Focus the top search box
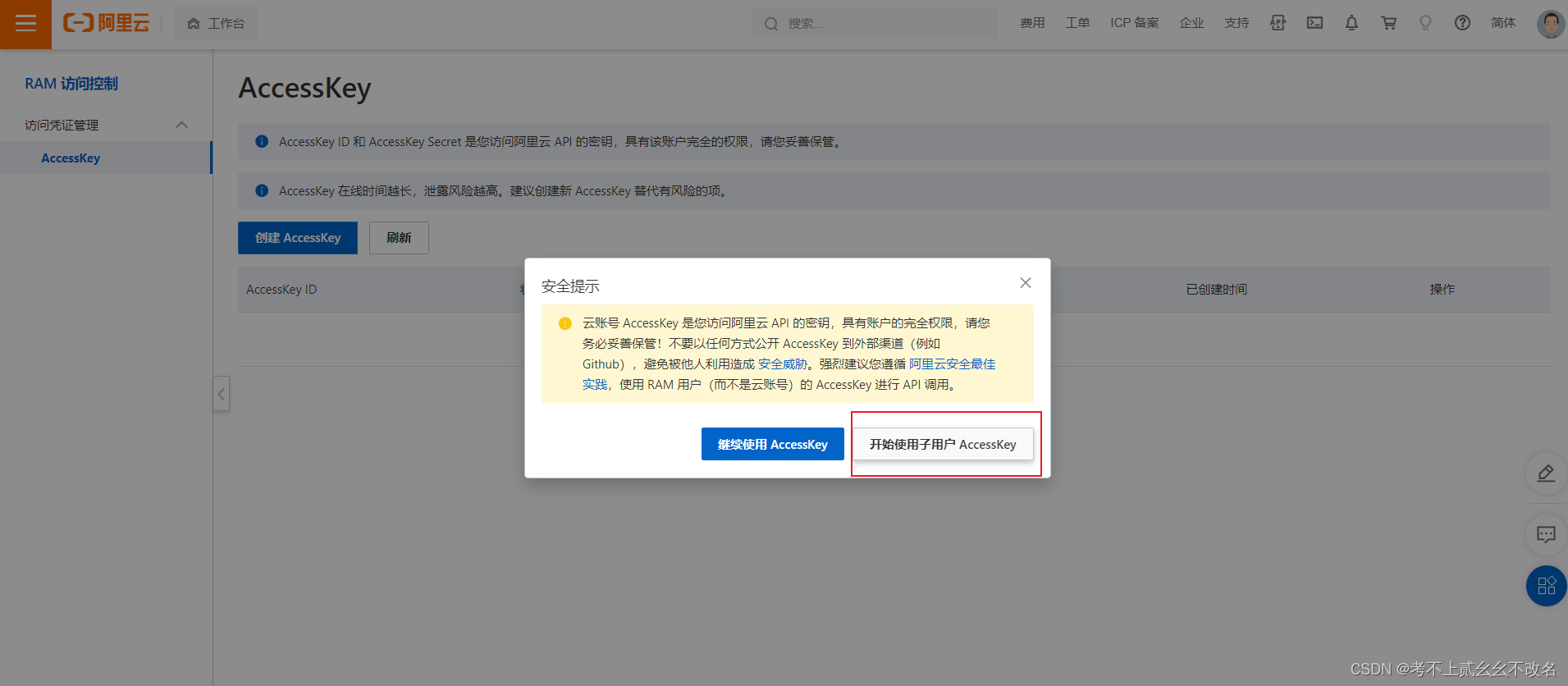 [874, 23]
